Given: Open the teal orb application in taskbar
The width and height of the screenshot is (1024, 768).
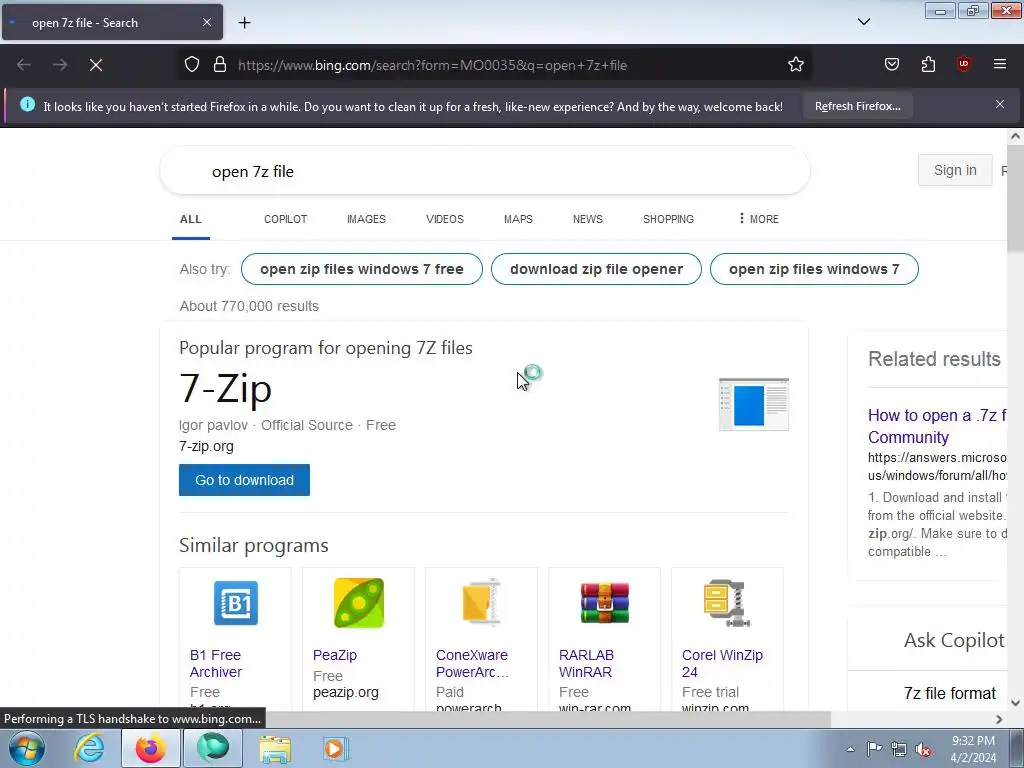Looking at the screenshot, I should click(213, 748).
